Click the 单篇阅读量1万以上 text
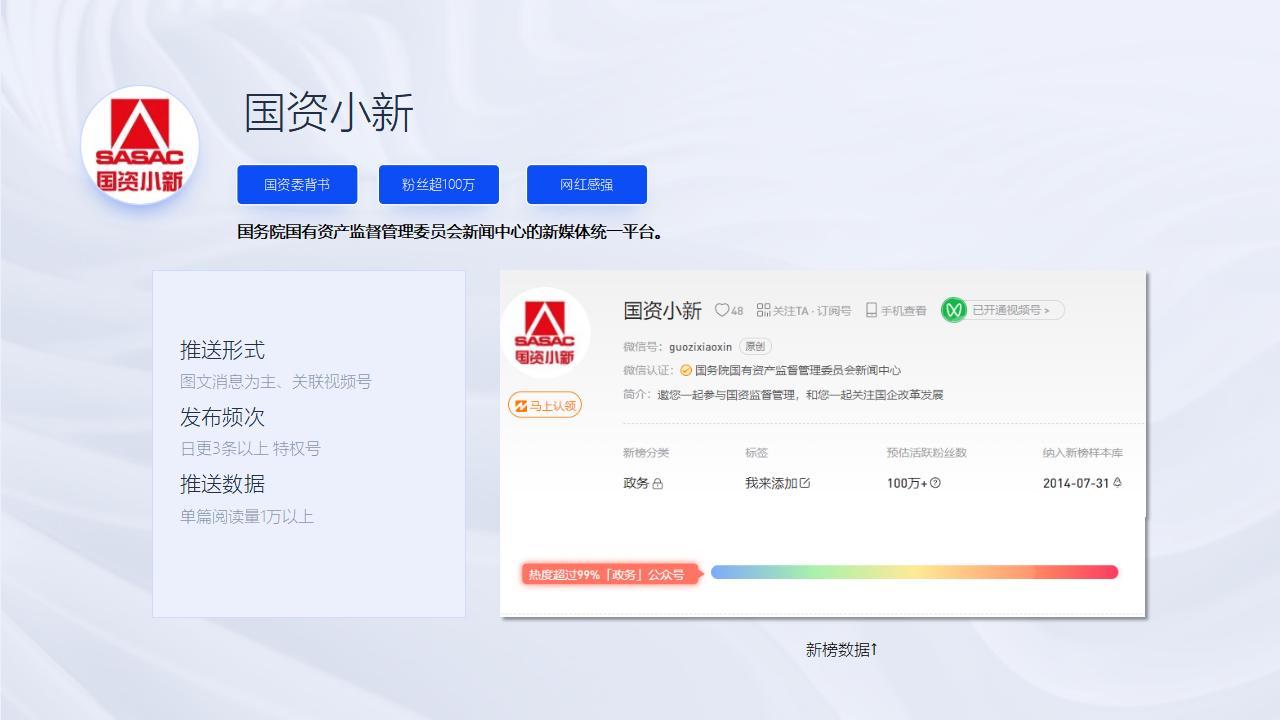1280x720 pixels. pos(247,517)
